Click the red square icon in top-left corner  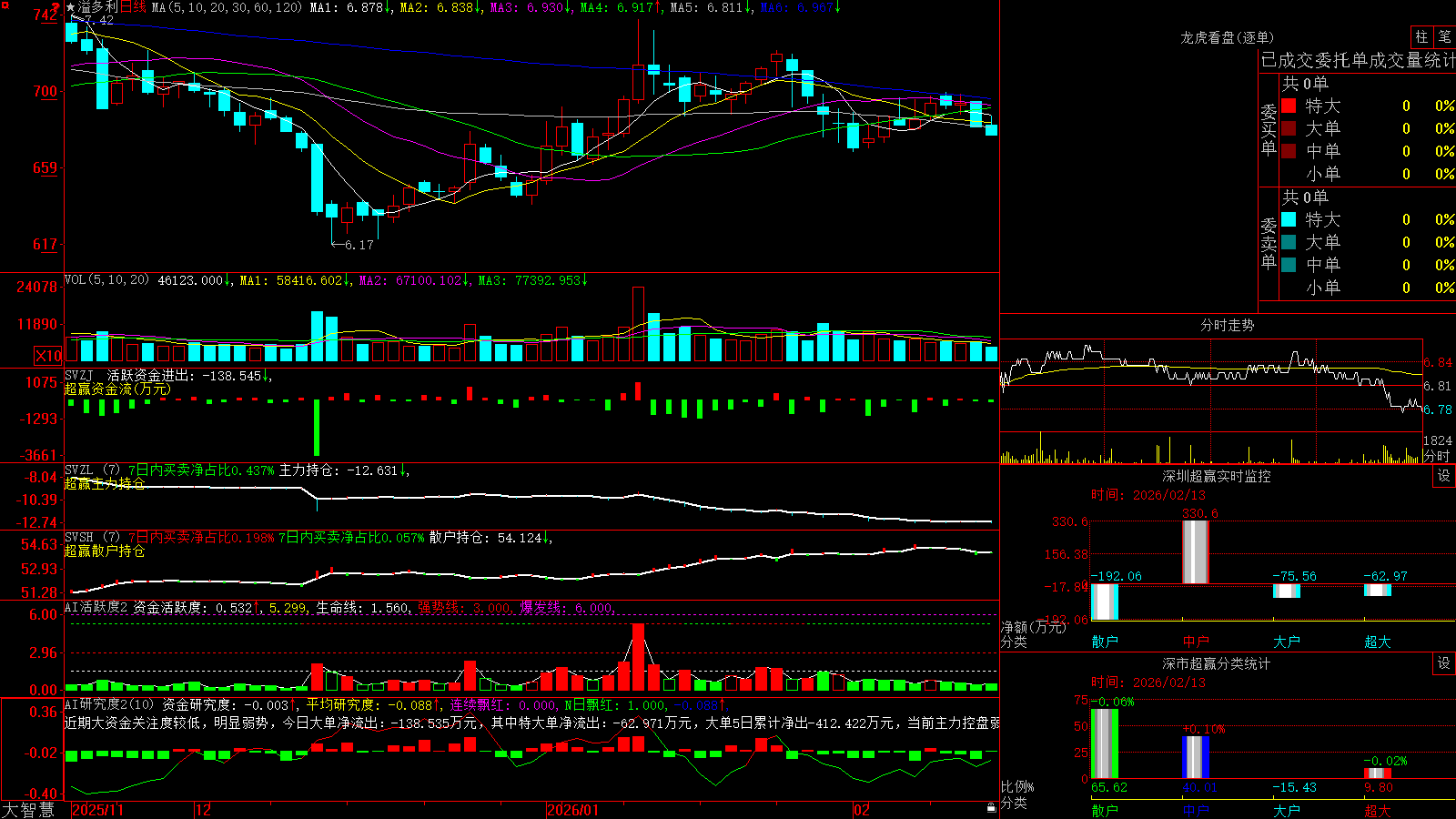5,5
